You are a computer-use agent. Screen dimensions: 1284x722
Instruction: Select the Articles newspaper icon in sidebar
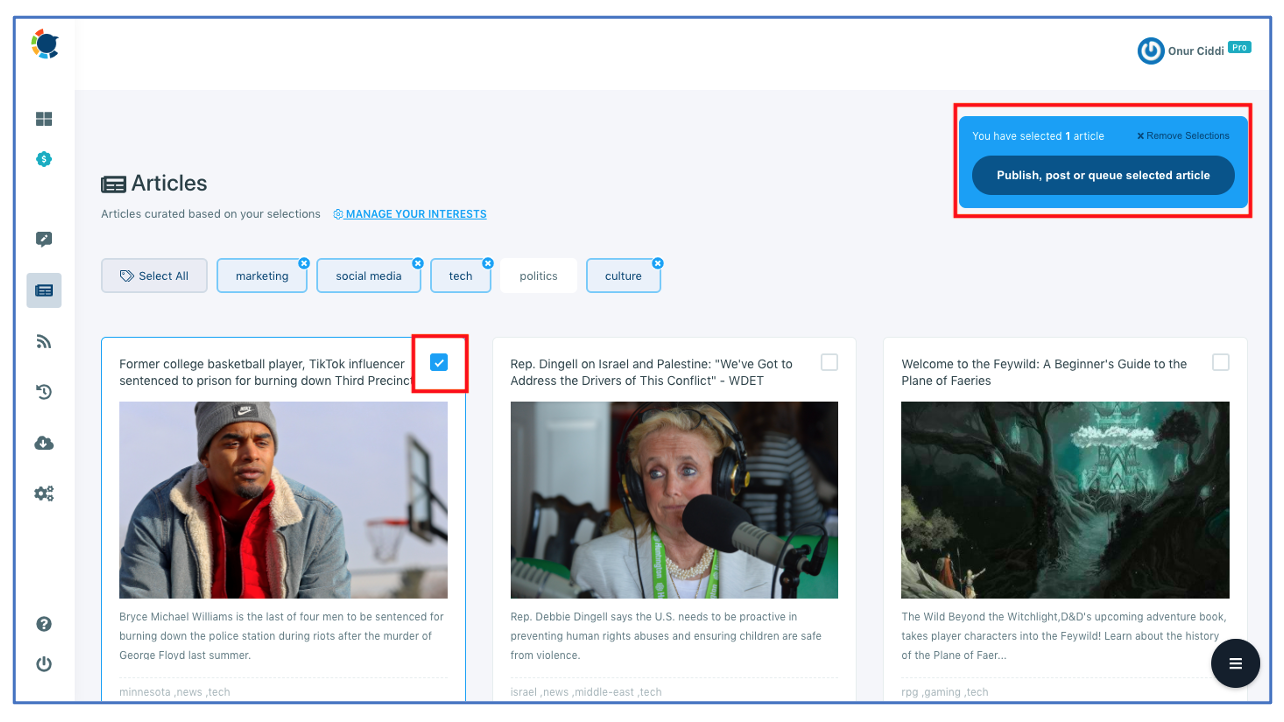44,290
